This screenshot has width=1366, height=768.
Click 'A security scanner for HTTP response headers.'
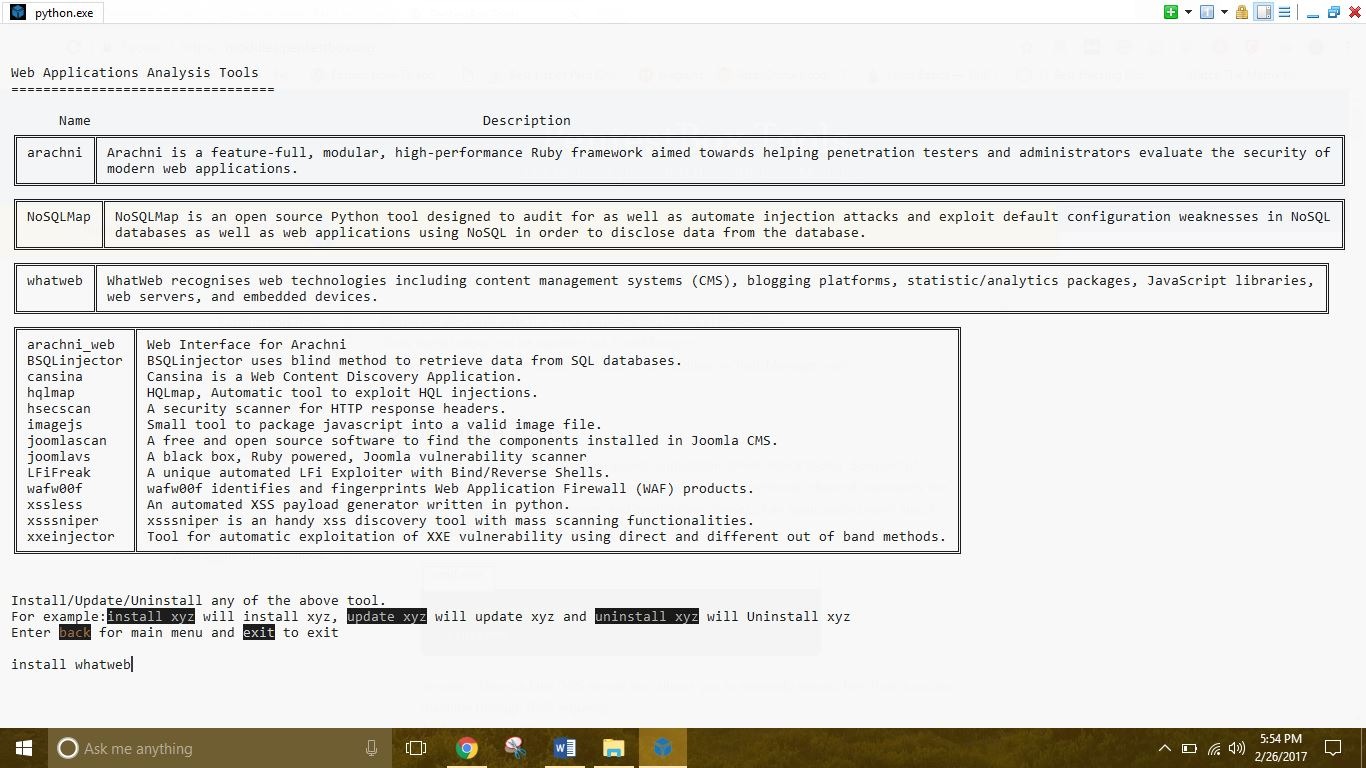pos(327,408)
